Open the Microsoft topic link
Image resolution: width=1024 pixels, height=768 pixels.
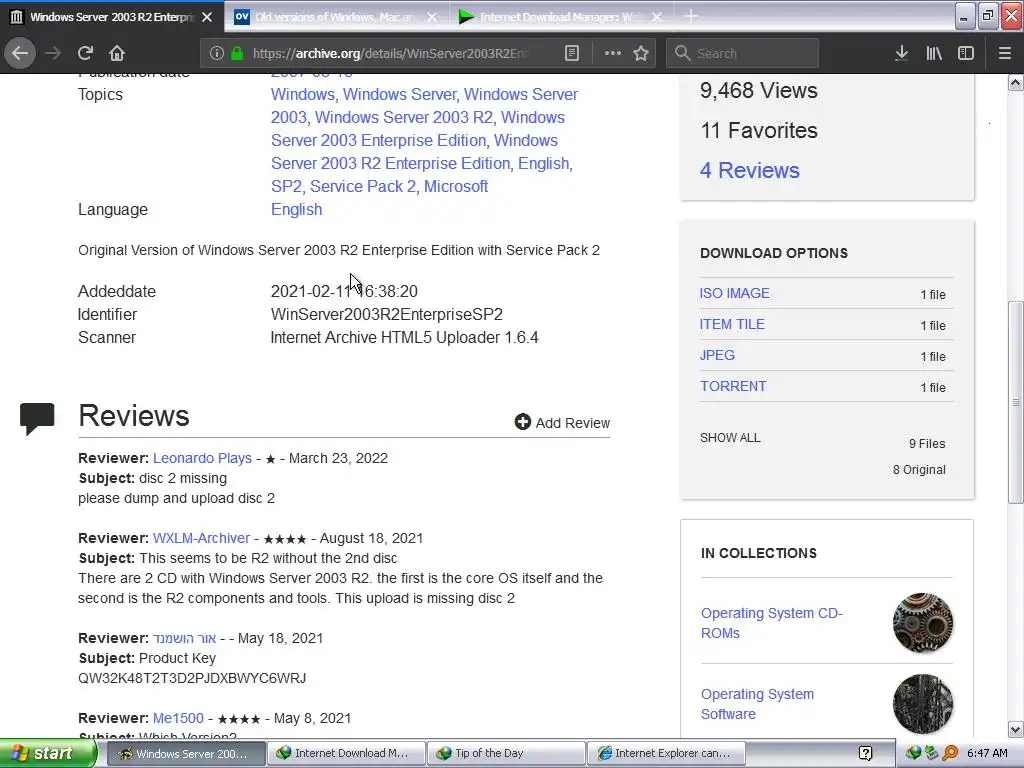[456, 186]
